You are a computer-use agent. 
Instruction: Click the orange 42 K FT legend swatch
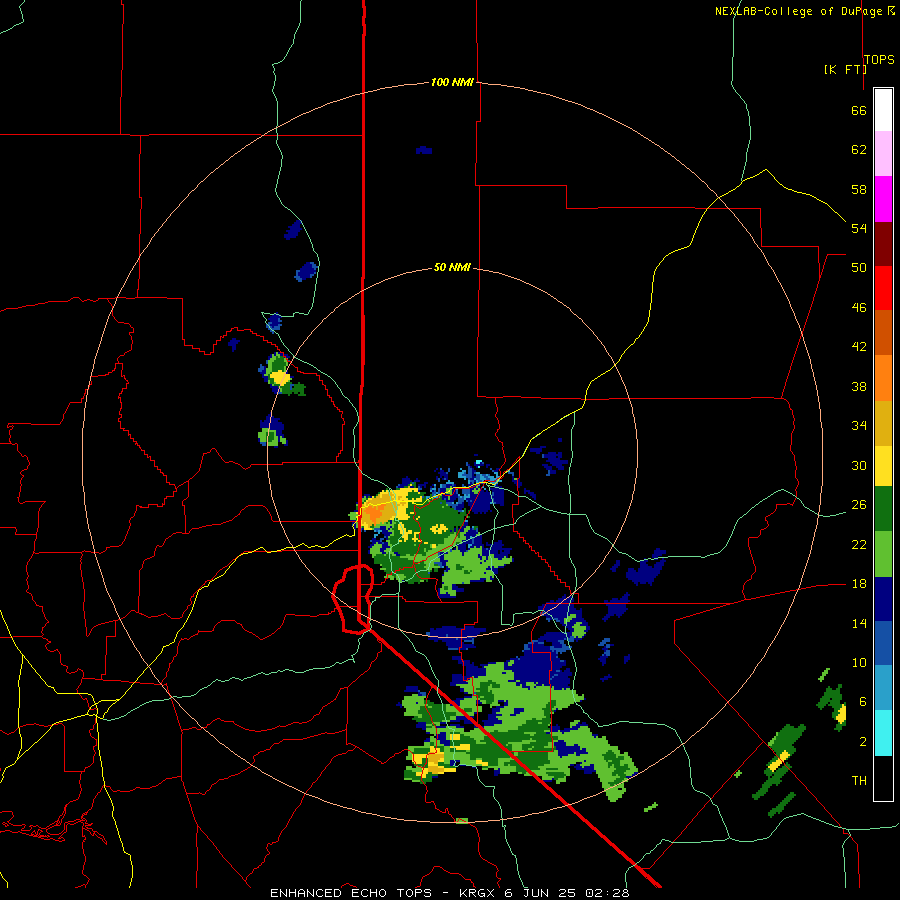(x=883, y=378)
